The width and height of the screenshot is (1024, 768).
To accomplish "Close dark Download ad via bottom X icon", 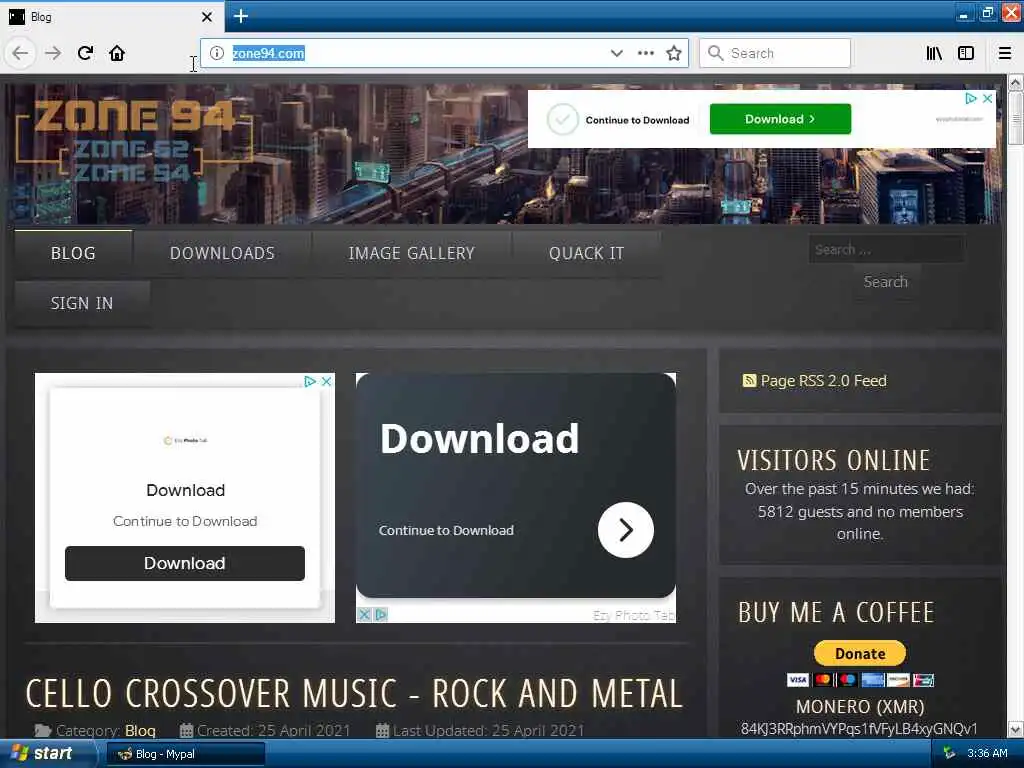I will point(364,615).
